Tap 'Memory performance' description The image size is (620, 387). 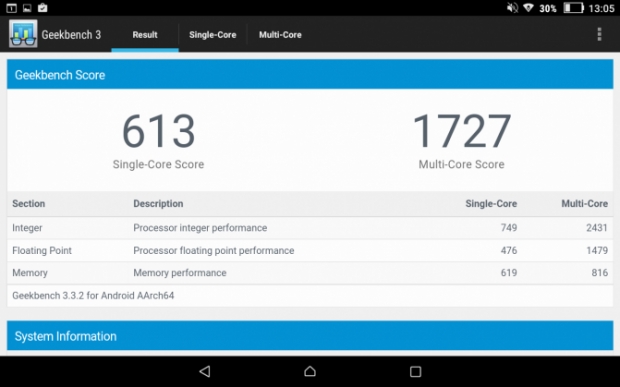(x=180, y=273)
